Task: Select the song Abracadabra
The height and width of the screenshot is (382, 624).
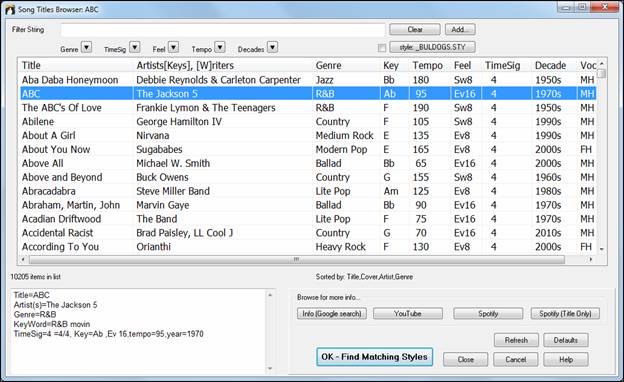Action: tap(307, 191)
